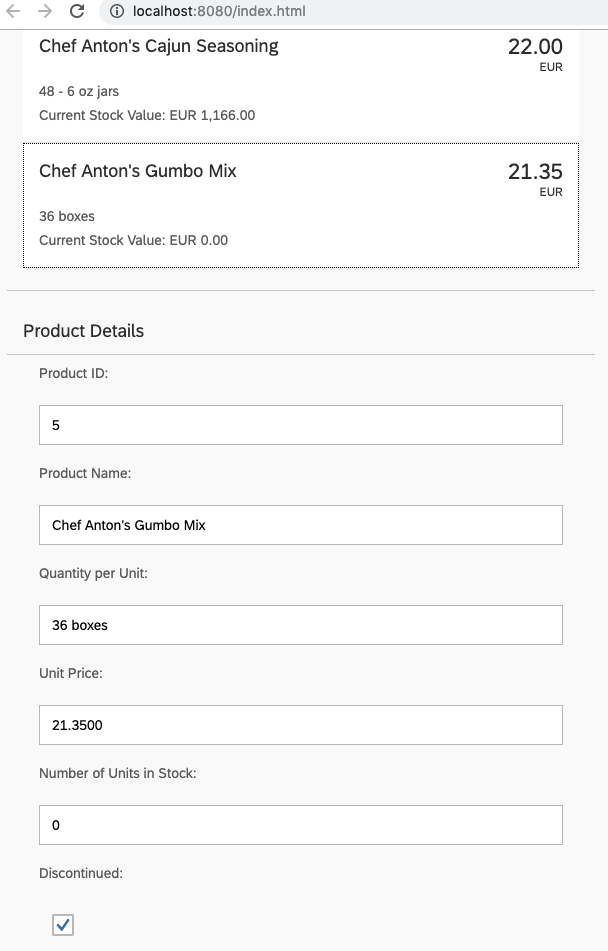
Task: Open the site information icon beside the URL
Action: tap(115, 12)
